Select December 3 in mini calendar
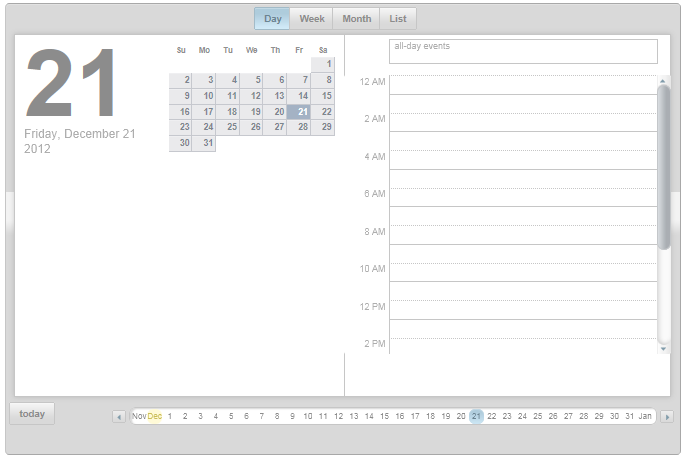693x460 pixels. coord(204,80)
